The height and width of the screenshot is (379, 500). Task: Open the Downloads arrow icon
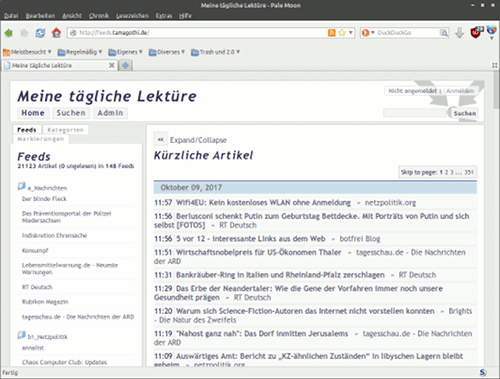coord(460,33)
